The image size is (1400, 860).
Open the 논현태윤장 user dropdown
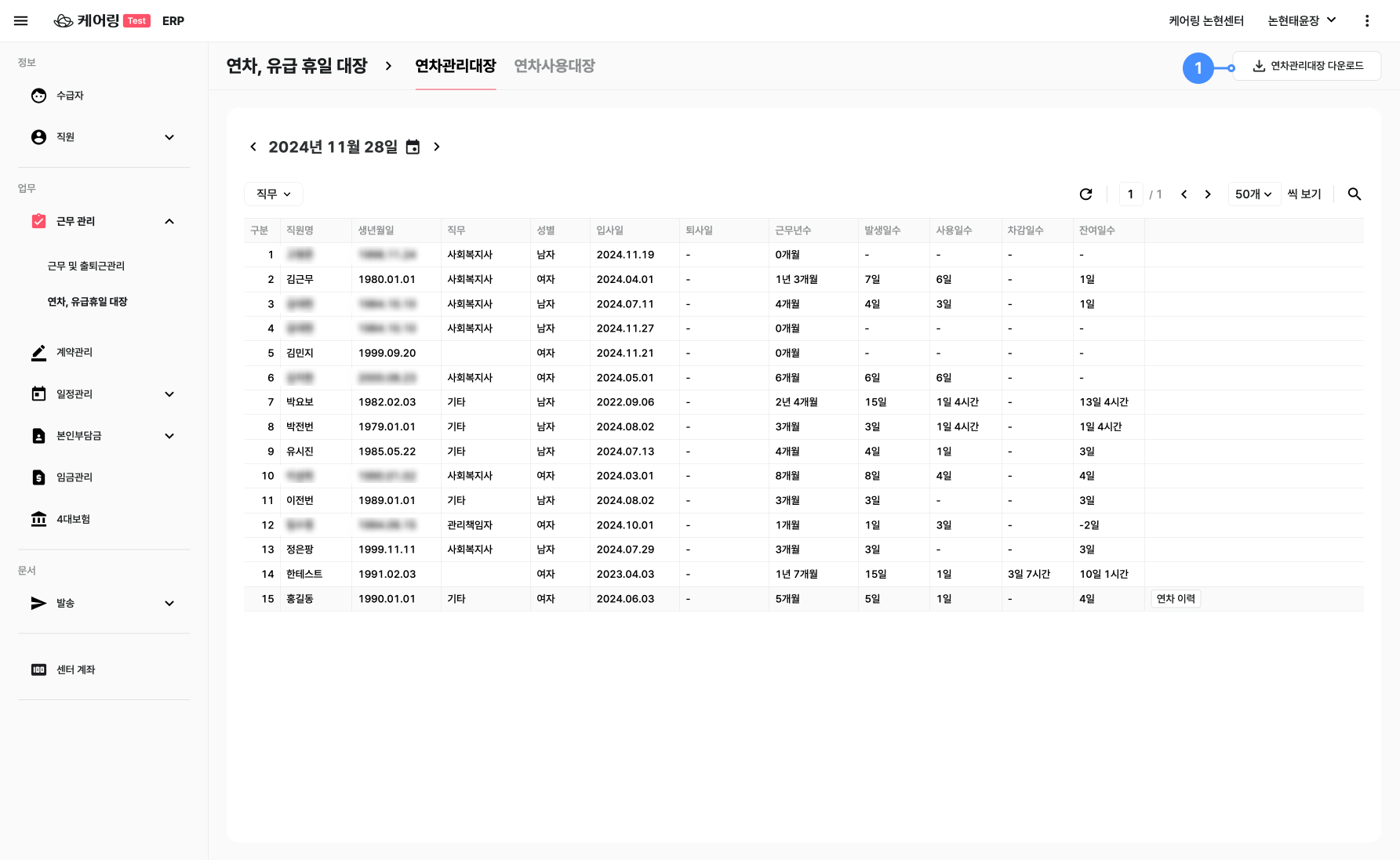click(1301, 21)
